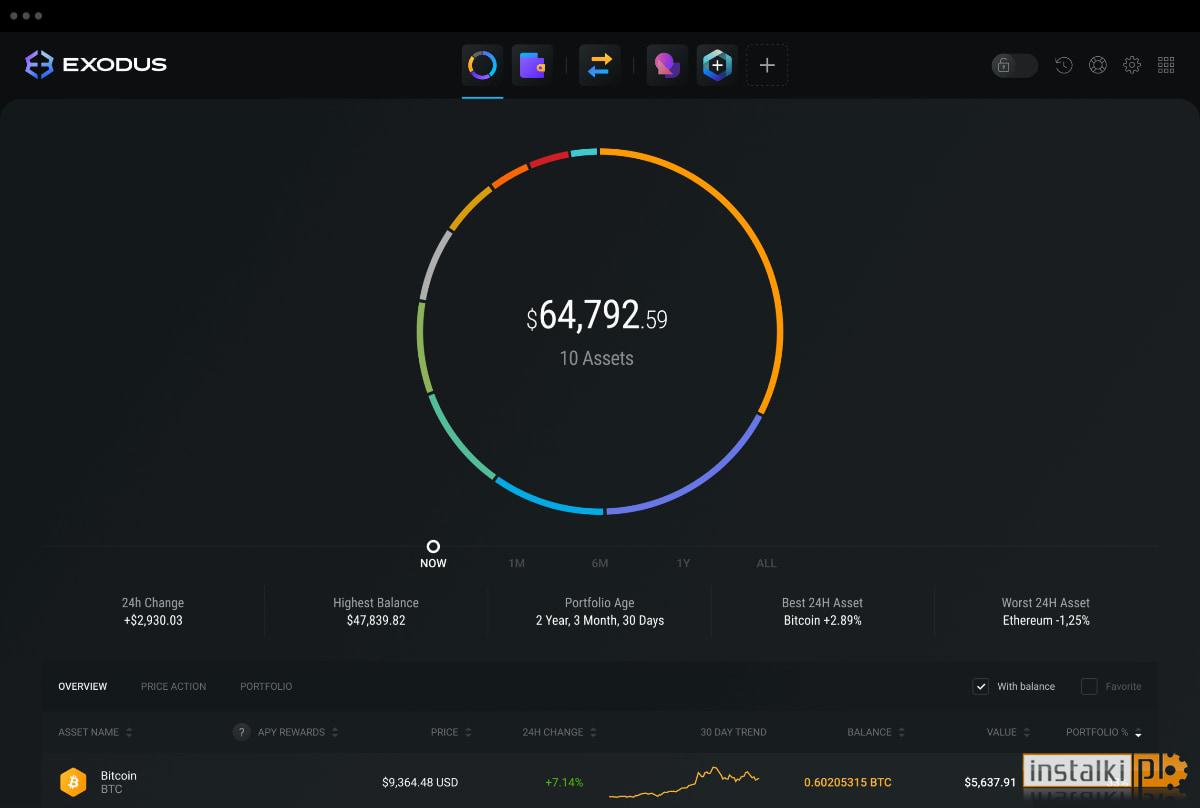The height and width of the screenshot is (808, 1200).
Task: Uncheck the With balance checkbox
Action: click(981, 686)
